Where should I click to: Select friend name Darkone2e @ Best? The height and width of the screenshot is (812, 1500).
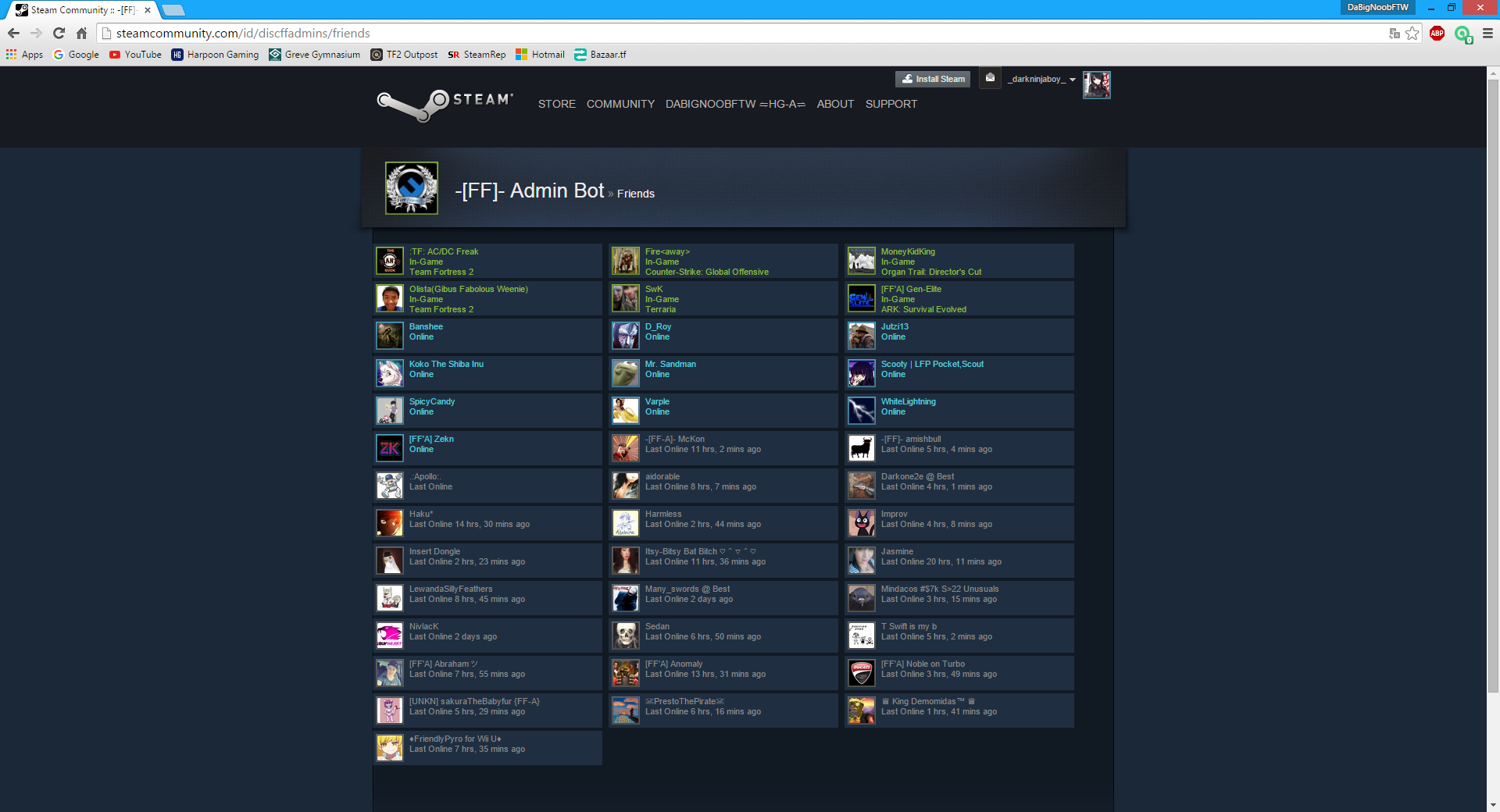[918, 476]
